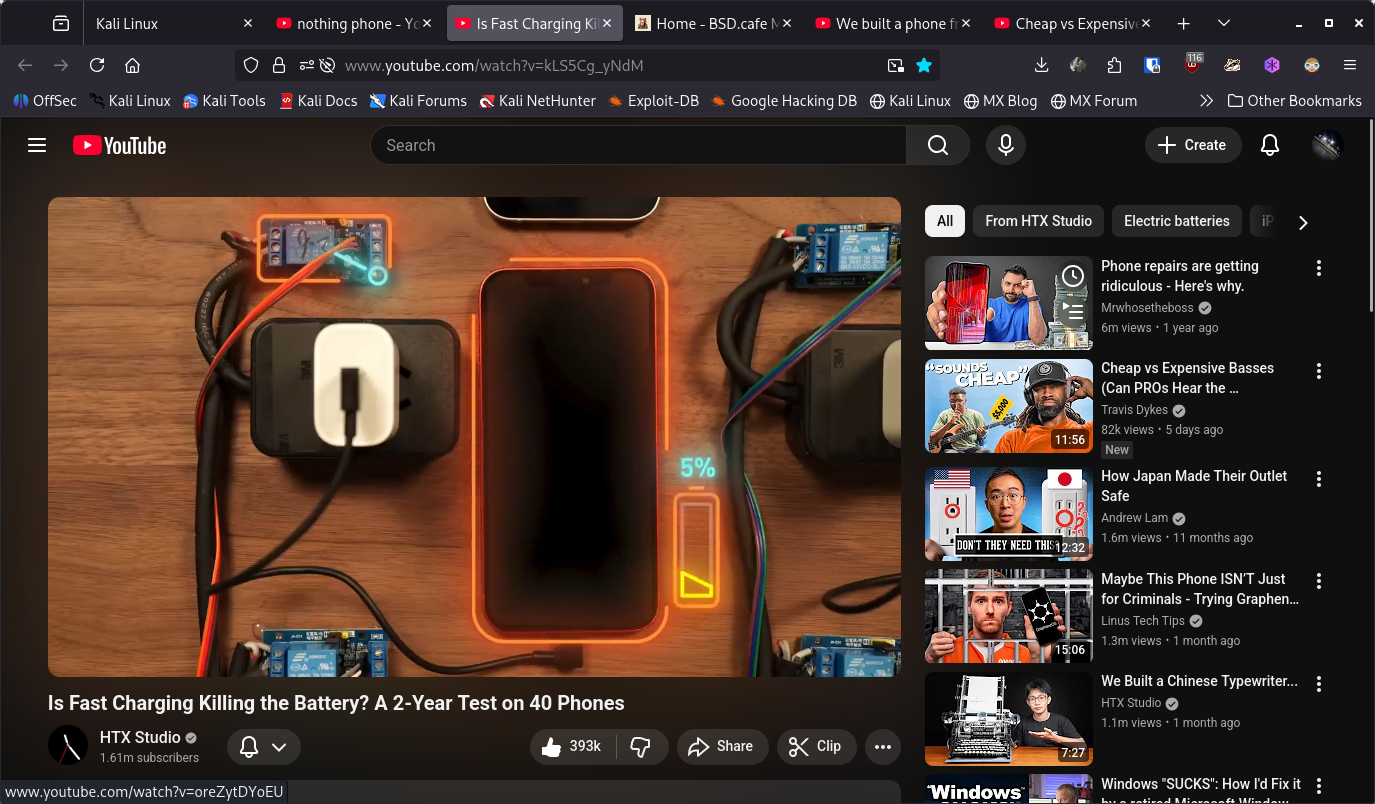
Task: Expand hidden bookmarks toolbar overflow chevrons
Action: click(x=1206, y=101)
